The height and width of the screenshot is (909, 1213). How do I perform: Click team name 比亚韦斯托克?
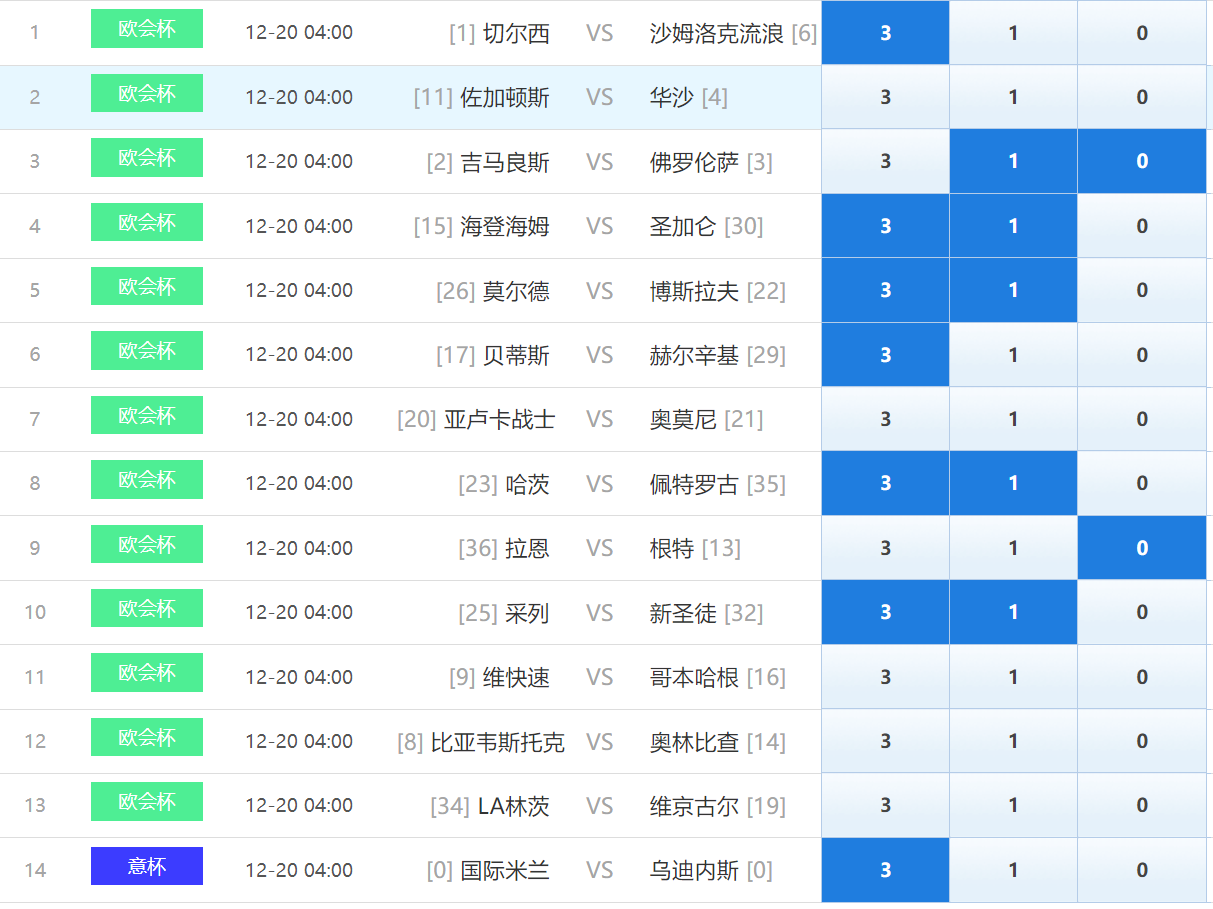click(498, 742)
